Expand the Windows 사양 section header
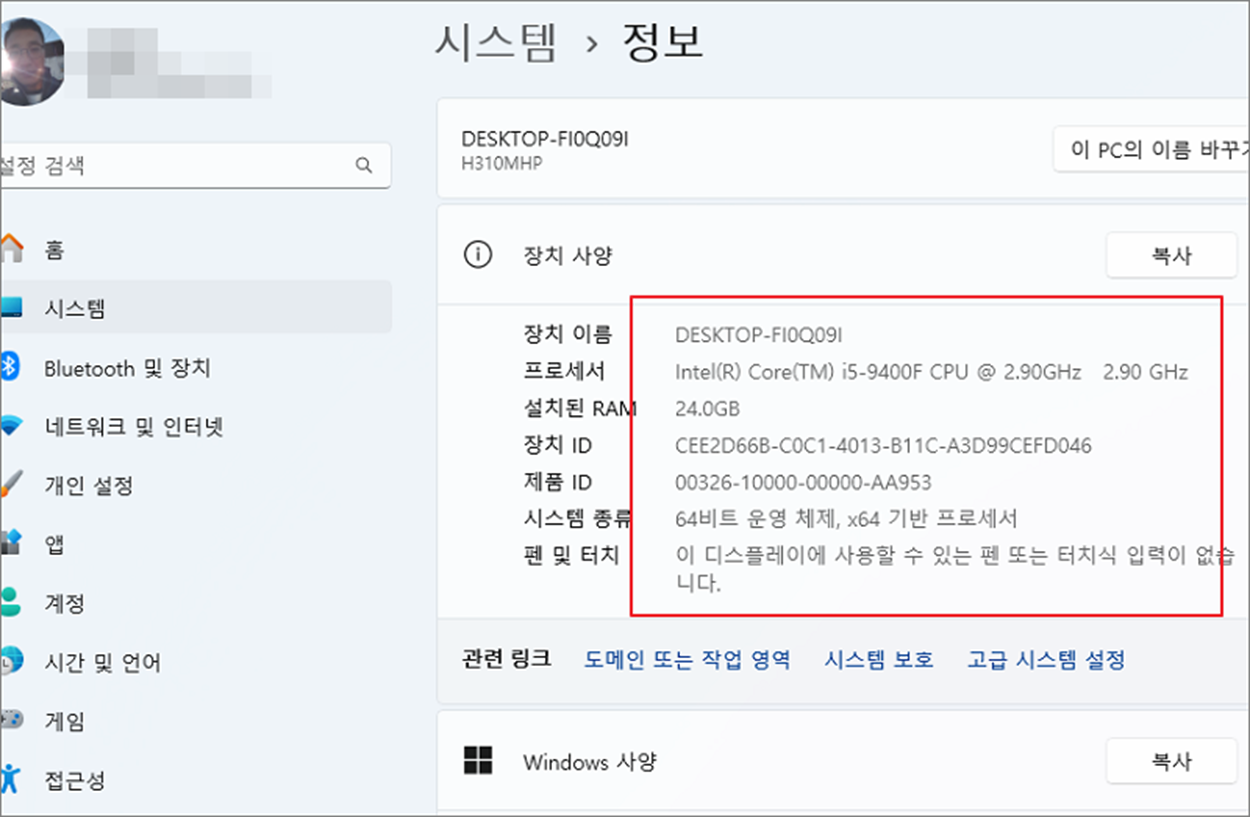The image size is (1250, 817). coord(844,762)
